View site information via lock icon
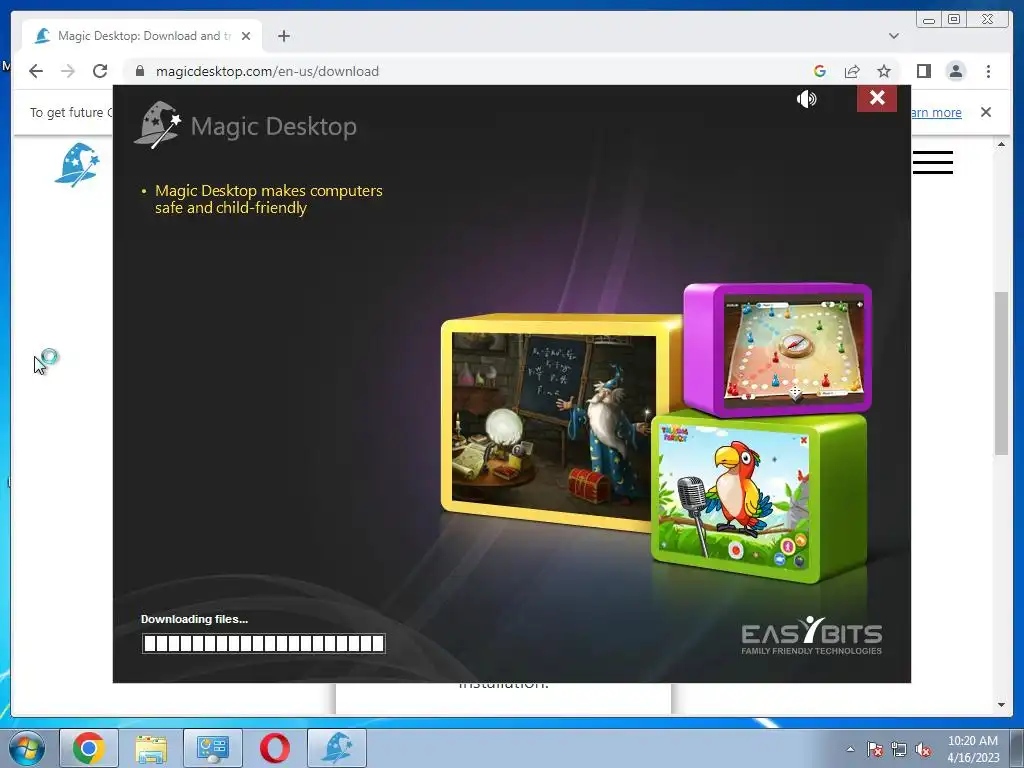This screenshot has width=1024, height=768. (x=140, y=71)
